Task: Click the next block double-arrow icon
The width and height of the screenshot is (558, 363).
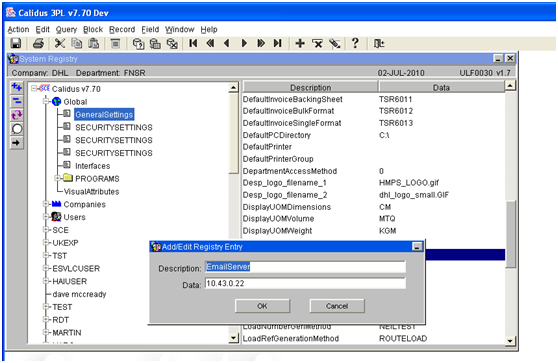Action: tap(261, 43)
